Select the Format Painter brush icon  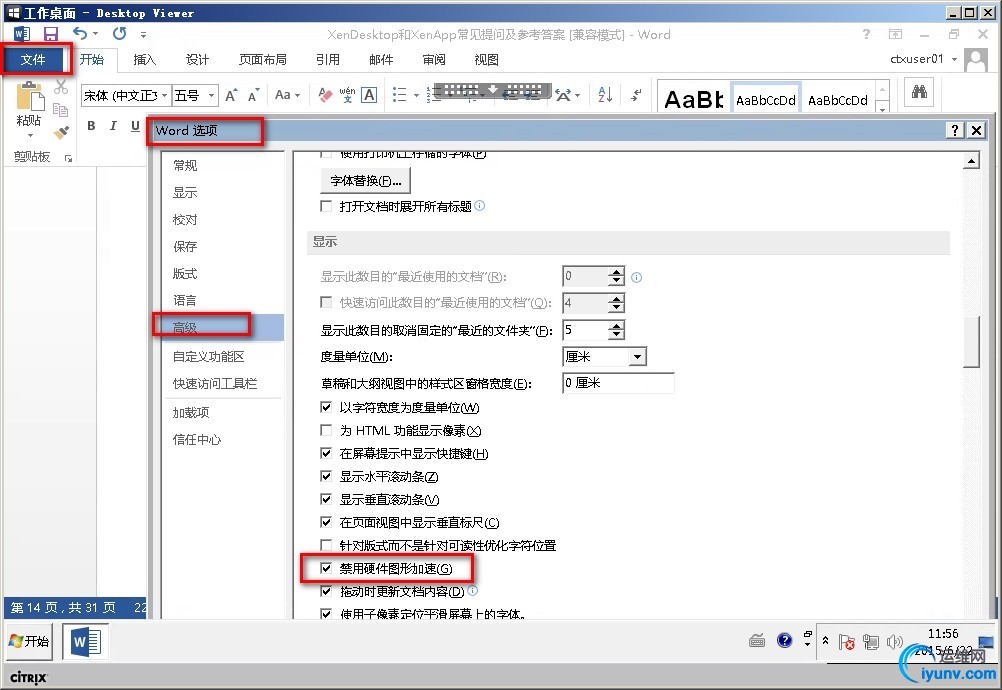click(x=61, y=132)
